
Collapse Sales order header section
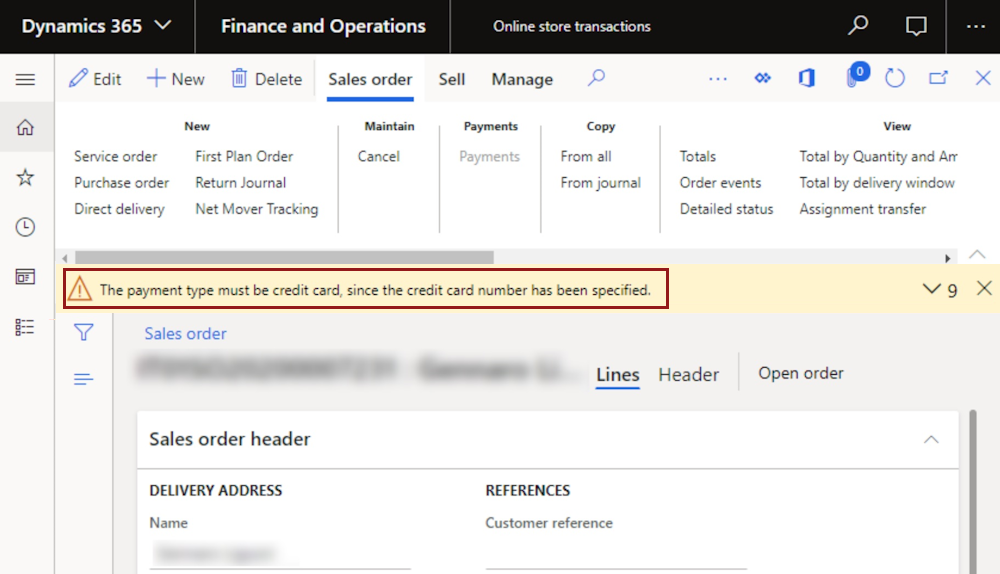931,439
